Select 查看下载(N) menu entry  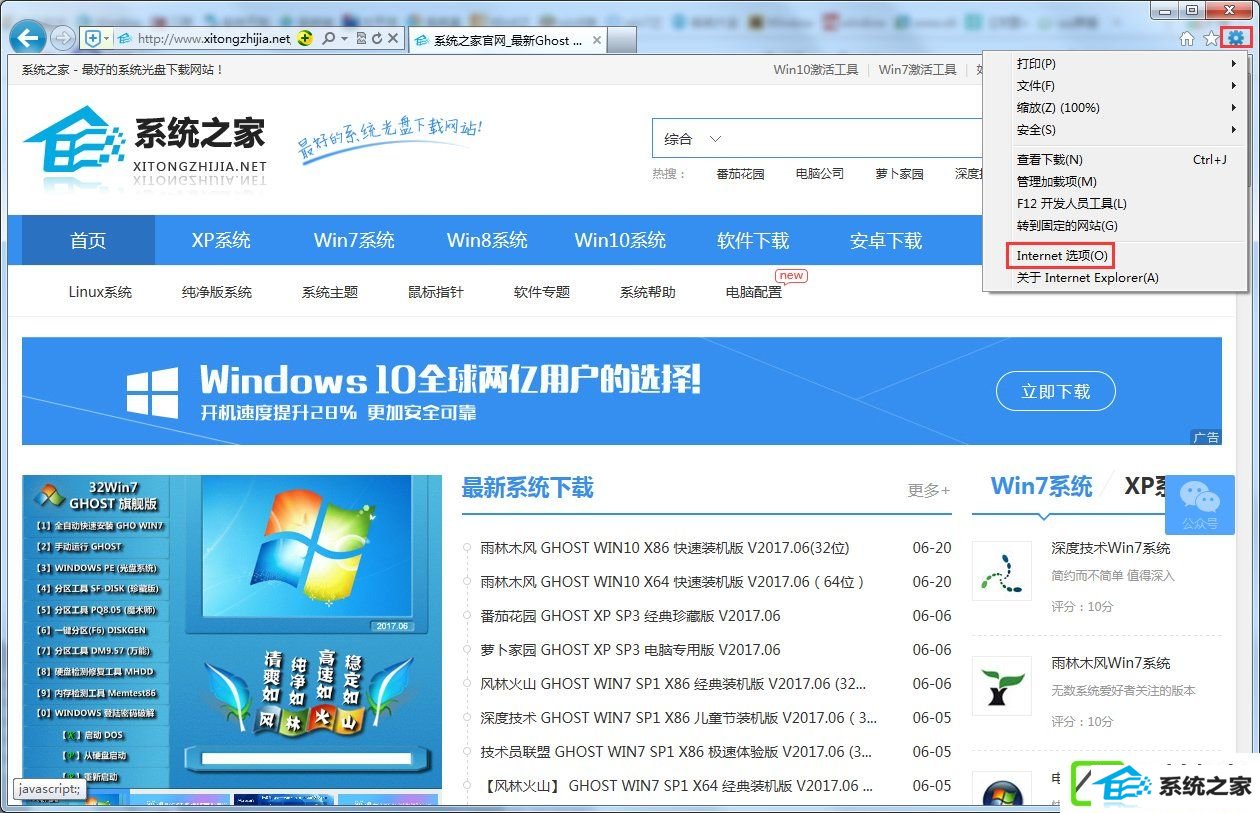click(1115, 160)
